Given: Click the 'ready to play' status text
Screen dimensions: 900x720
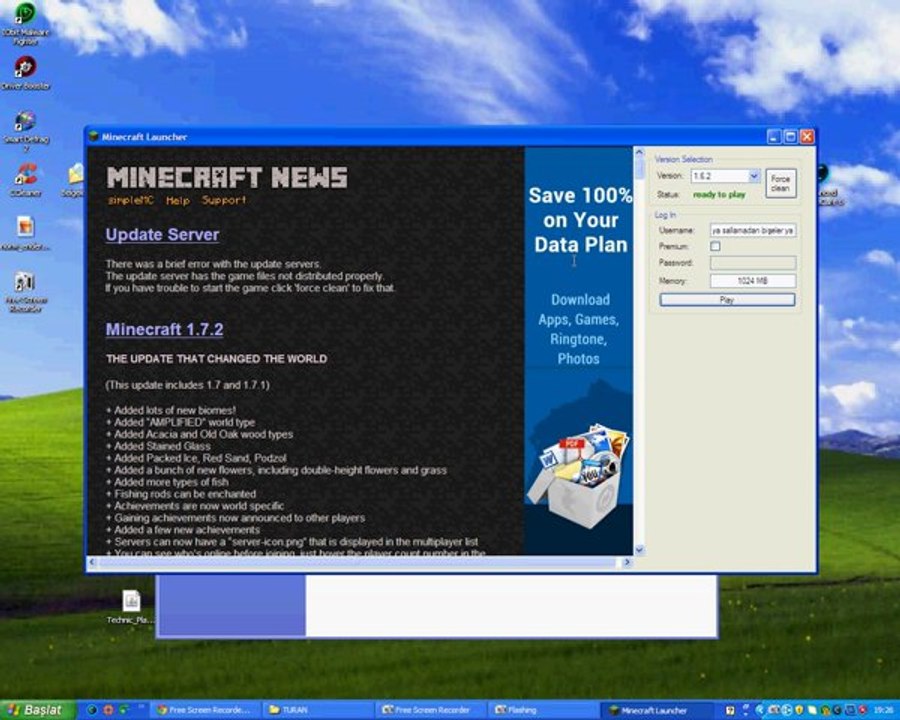Looking at the screenshot, I should pyautogui.click(x=719, y=195).
